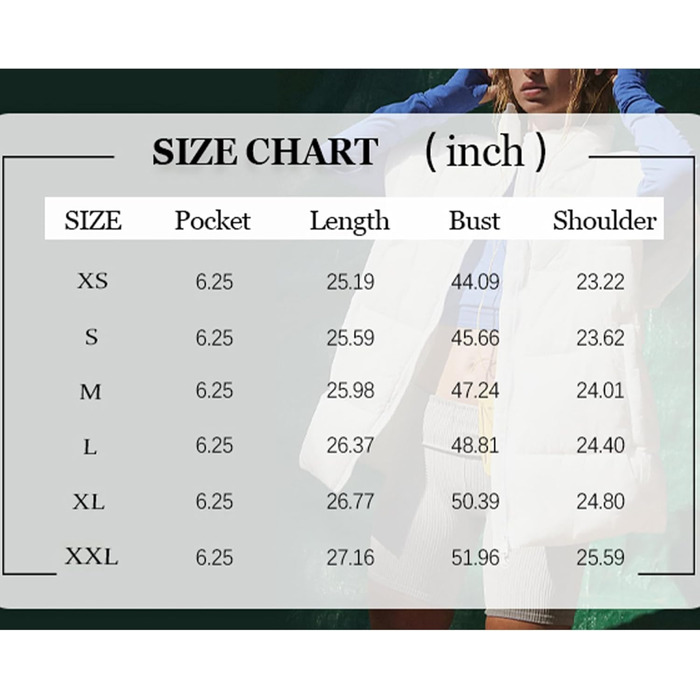Click the SIZE CHART title
The height and width of the screenshot is (700, 700).
tap(265, 152)
